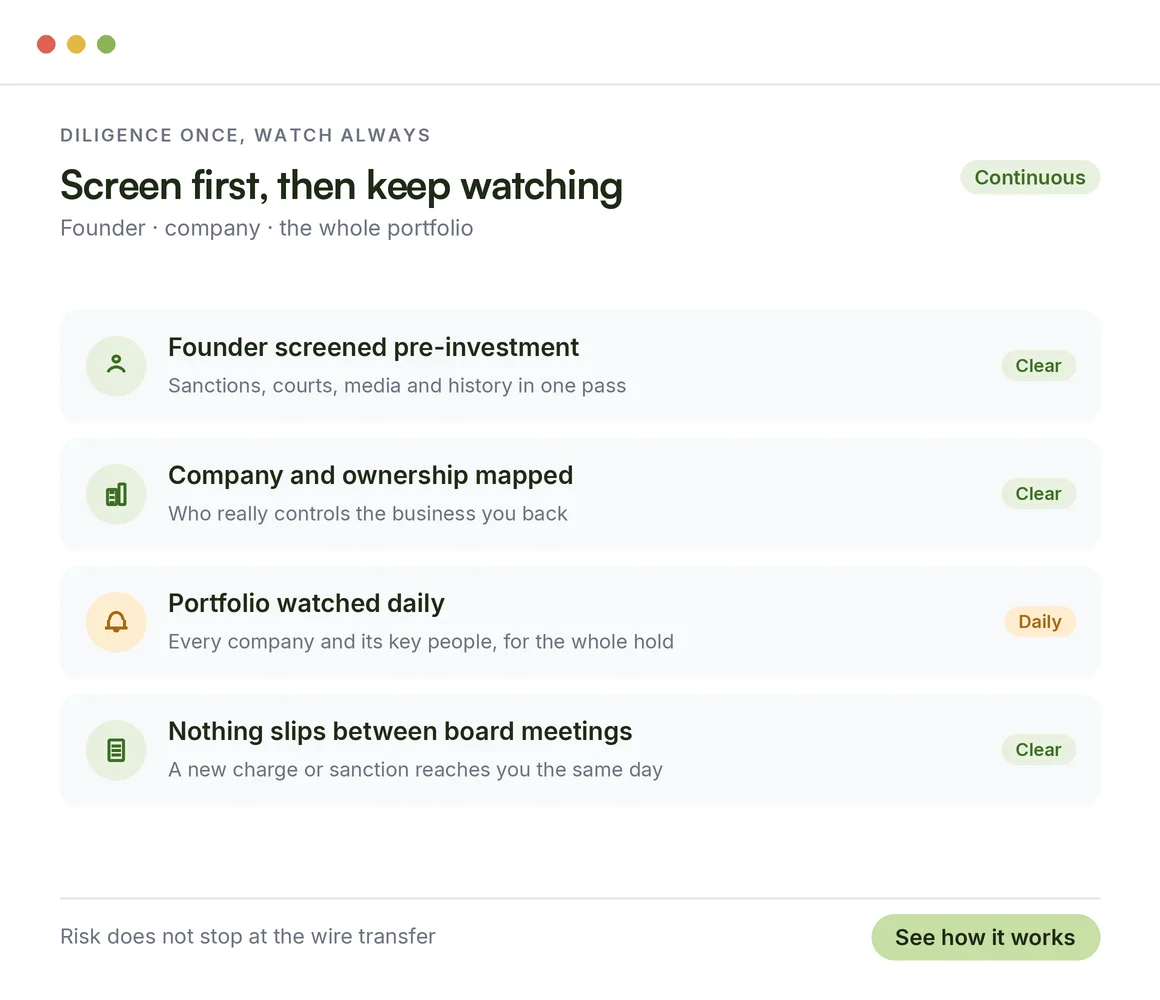Image resolution: width=1160 pixels, height=1000 pixels.
Task: Click text Sanctions, courts, media and history
Action: [341, 385]
